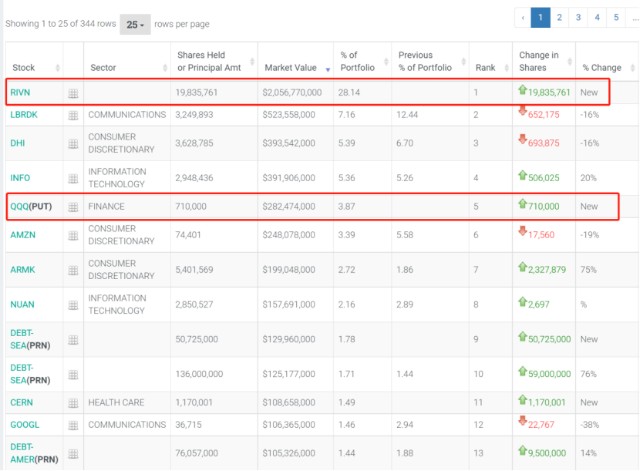Go to page 2 in pagination
640x471 pixels.
tap(560, 18)
